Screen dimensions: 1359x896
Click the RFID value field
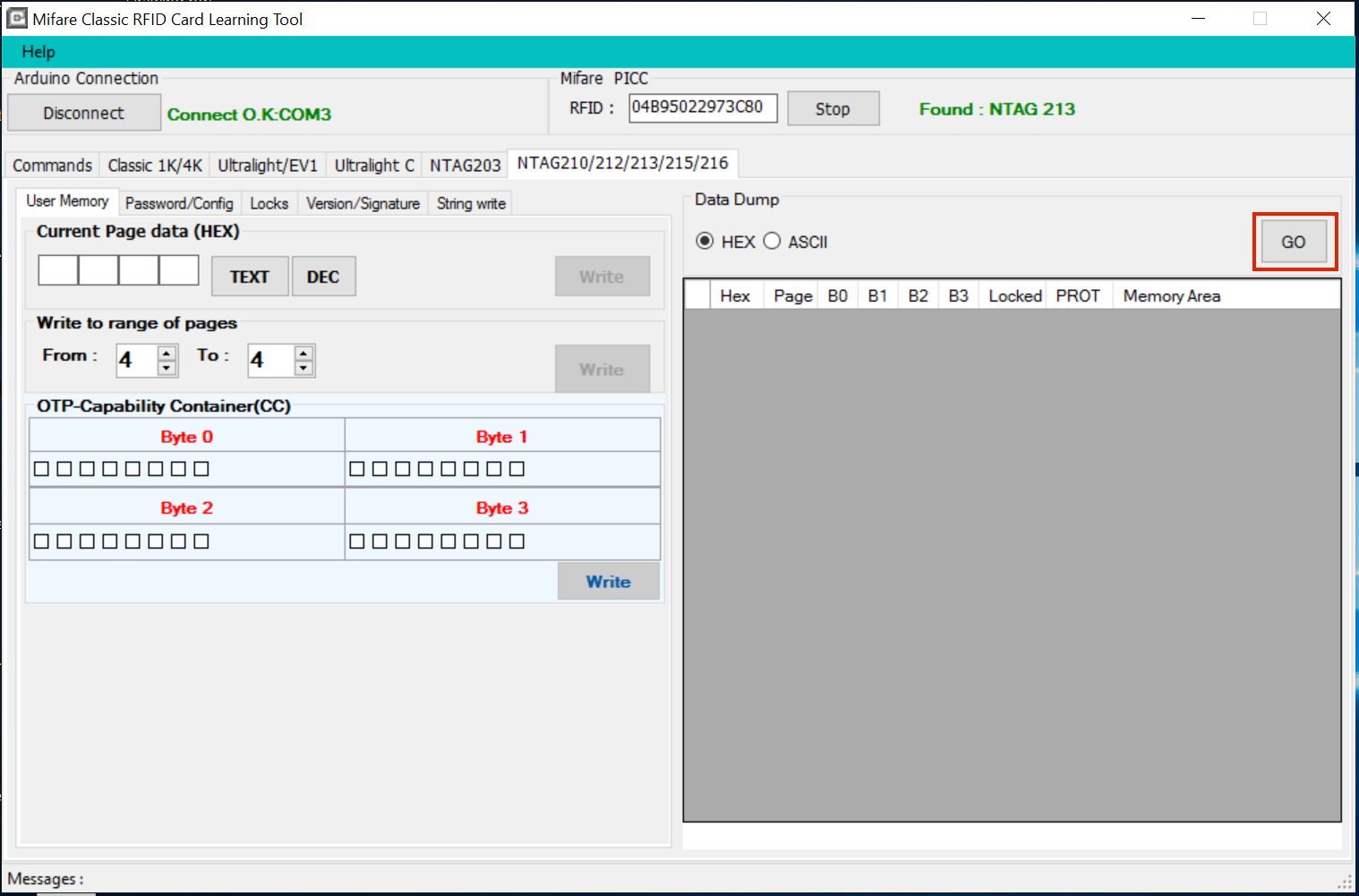point(703,107)
